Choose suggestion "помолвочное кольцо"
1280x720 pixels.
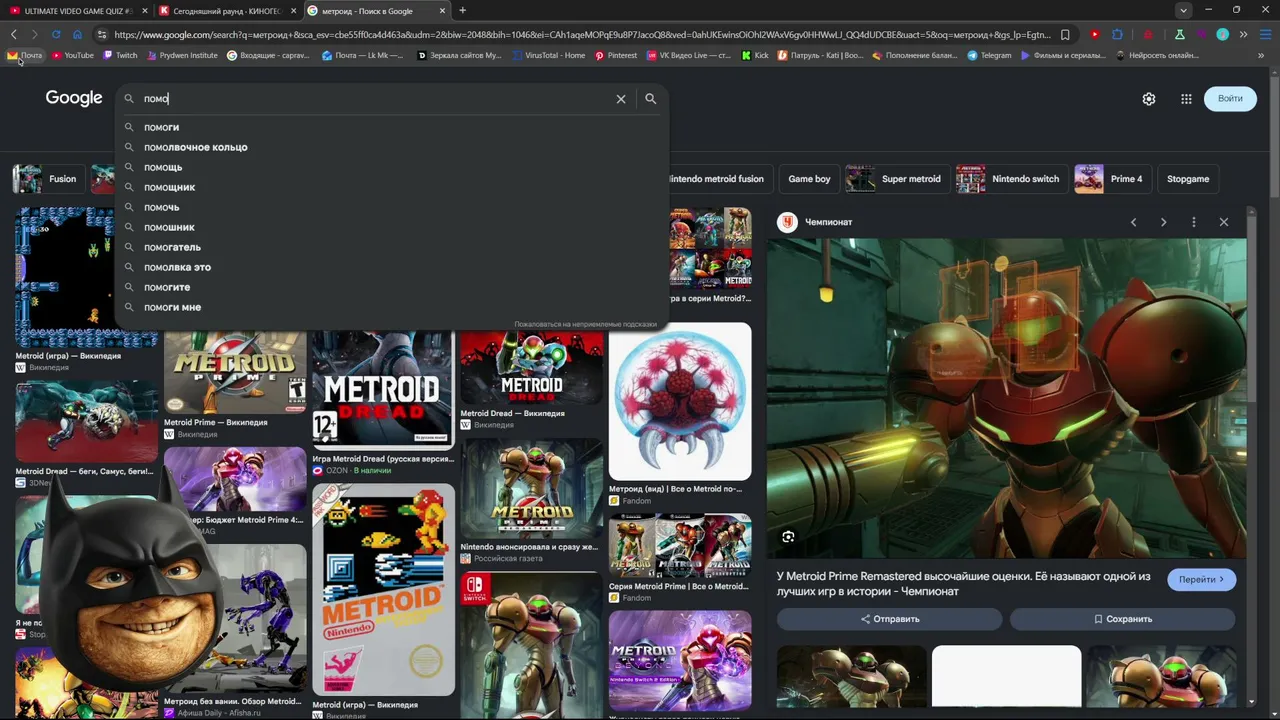click(x=391, y=147)
